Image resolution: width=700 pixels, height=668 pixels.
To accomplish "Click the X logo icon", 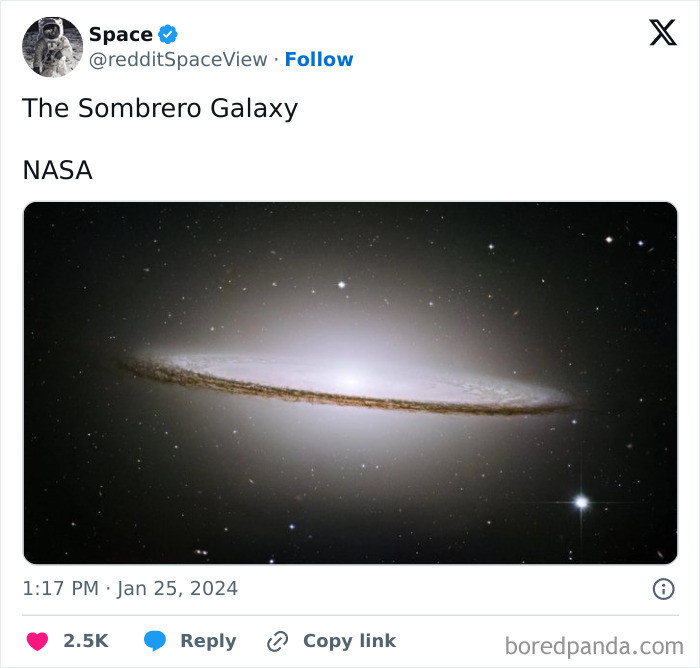I will coord(663,32).
